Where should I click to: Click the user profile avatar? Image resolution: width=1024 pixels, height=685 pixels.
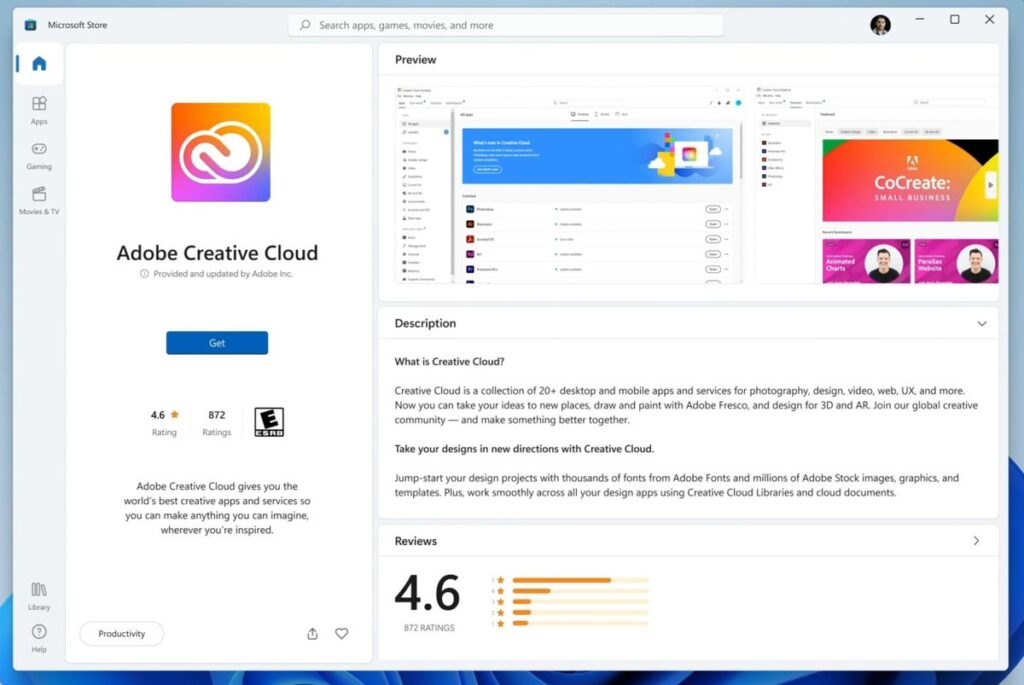click(x=880, y=25)
